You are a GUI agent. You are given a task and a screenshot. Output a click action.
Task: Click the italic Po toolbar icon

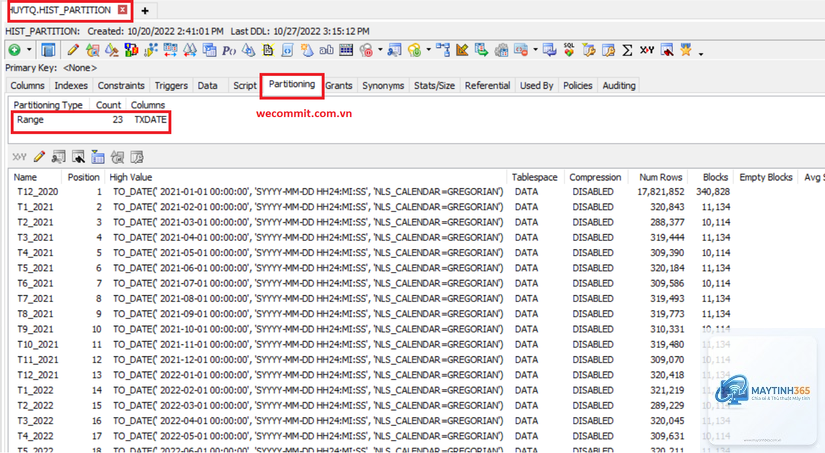(228, 51)
